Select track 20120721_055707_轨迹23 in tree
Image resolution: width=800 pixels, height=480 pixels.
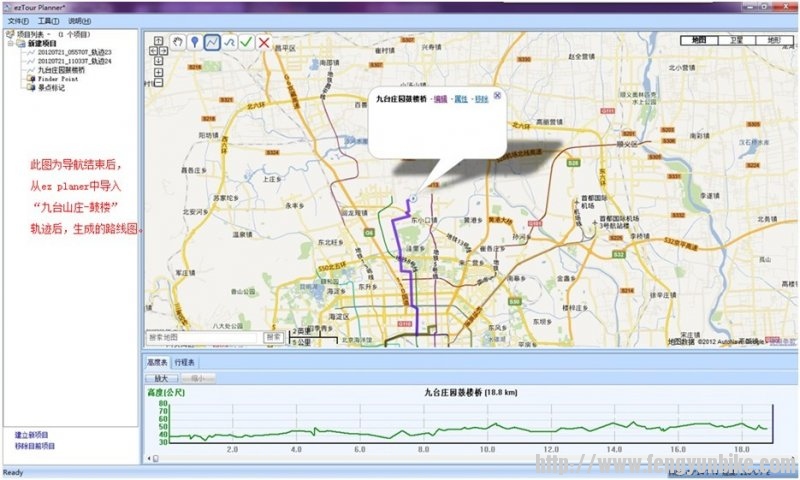point(74,52)
